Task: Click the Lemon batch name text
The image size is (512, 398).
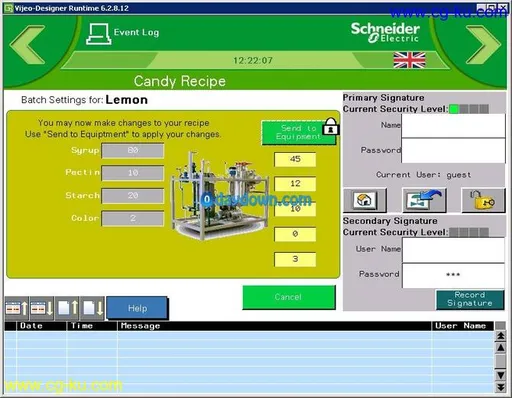Action: click(127, 100)
